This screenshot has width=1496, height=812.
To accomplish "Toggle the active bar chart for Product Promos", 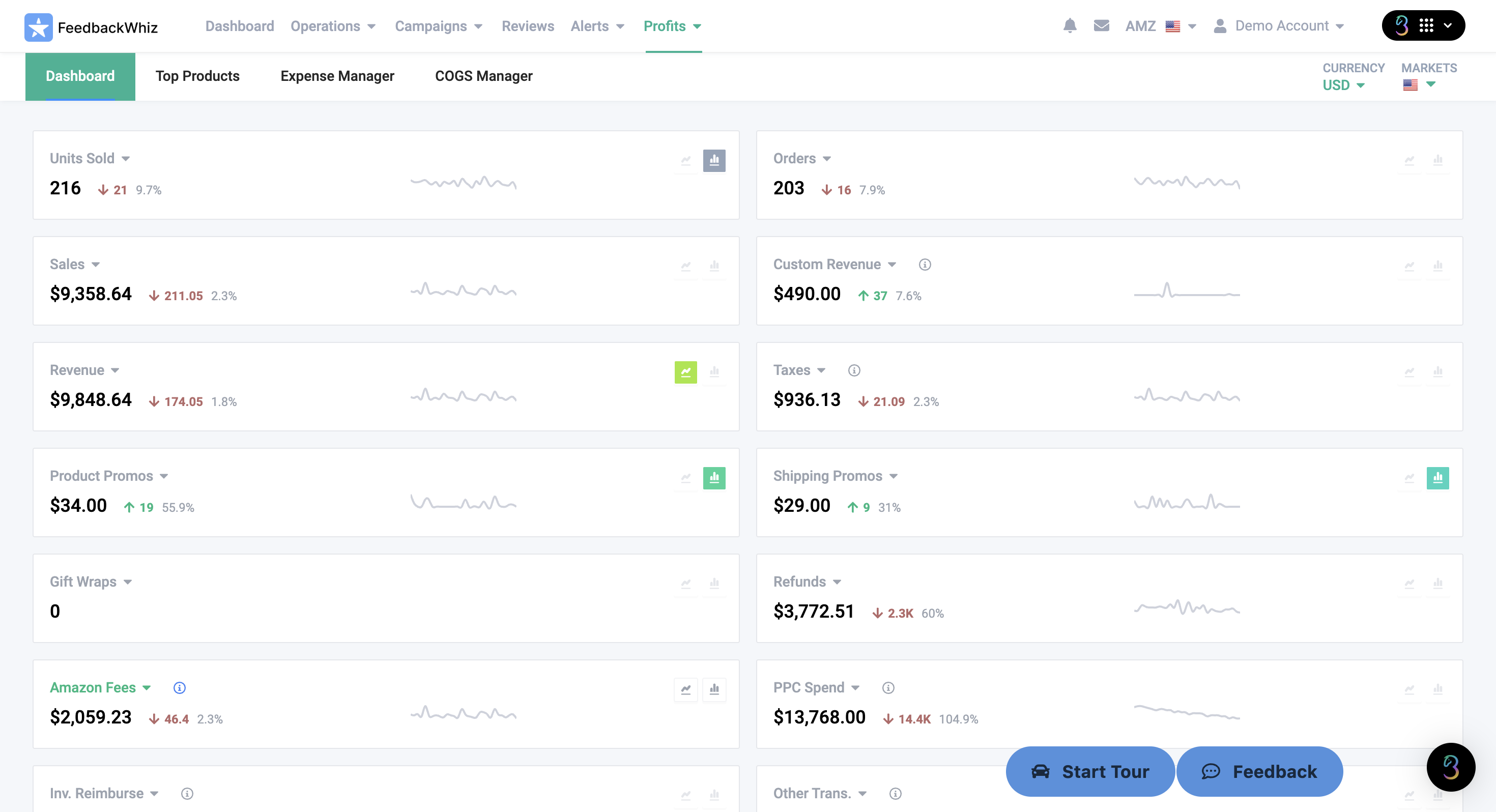I will [x=714, y=478].
